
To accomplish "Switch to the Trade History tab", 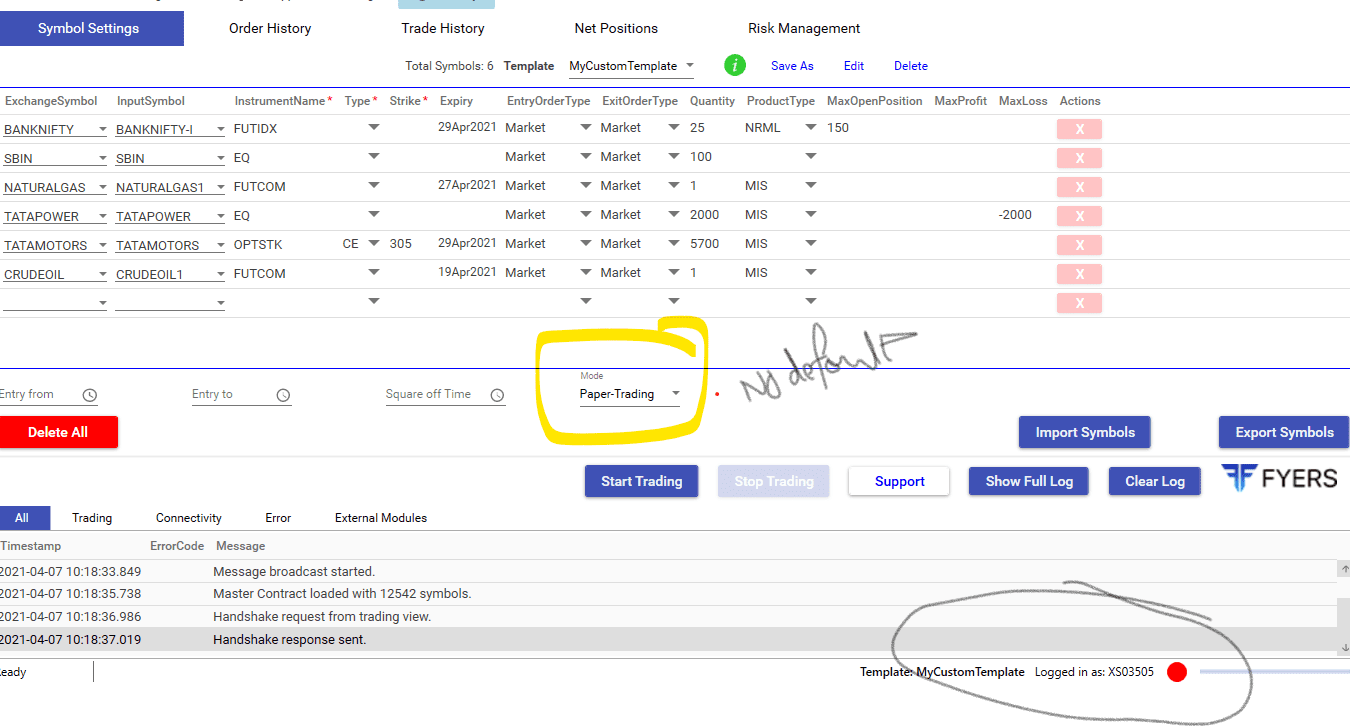I will pos(443,28).
